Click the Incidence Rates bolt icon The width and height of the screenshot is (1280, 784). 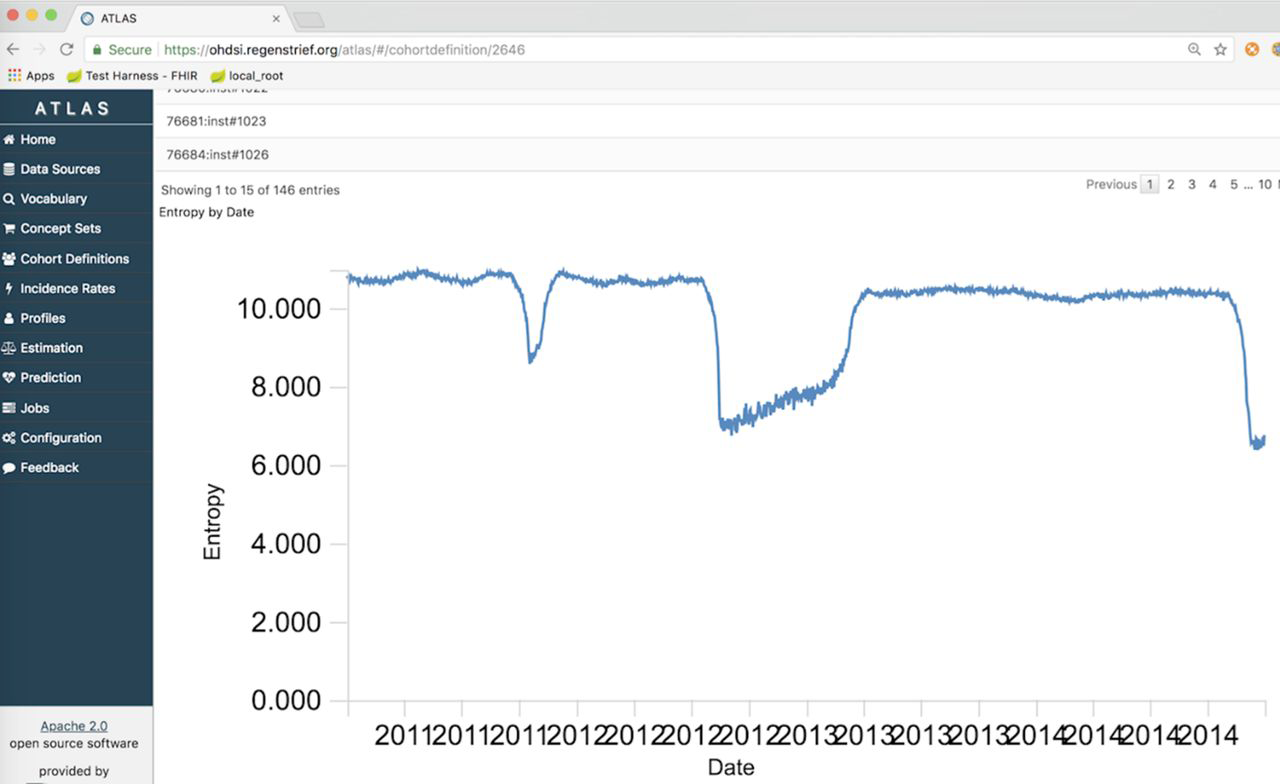point(9,289)
